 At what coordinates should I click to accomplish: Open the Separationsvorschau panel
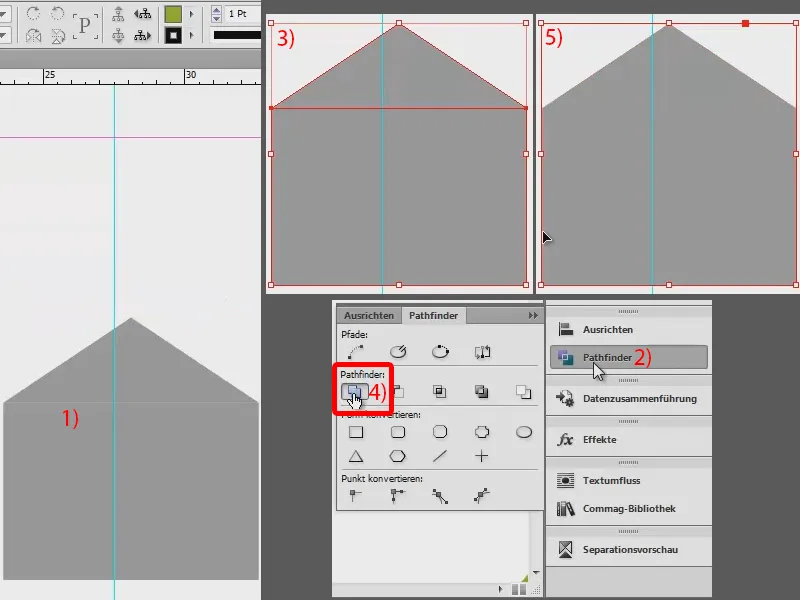pos(629,549)
